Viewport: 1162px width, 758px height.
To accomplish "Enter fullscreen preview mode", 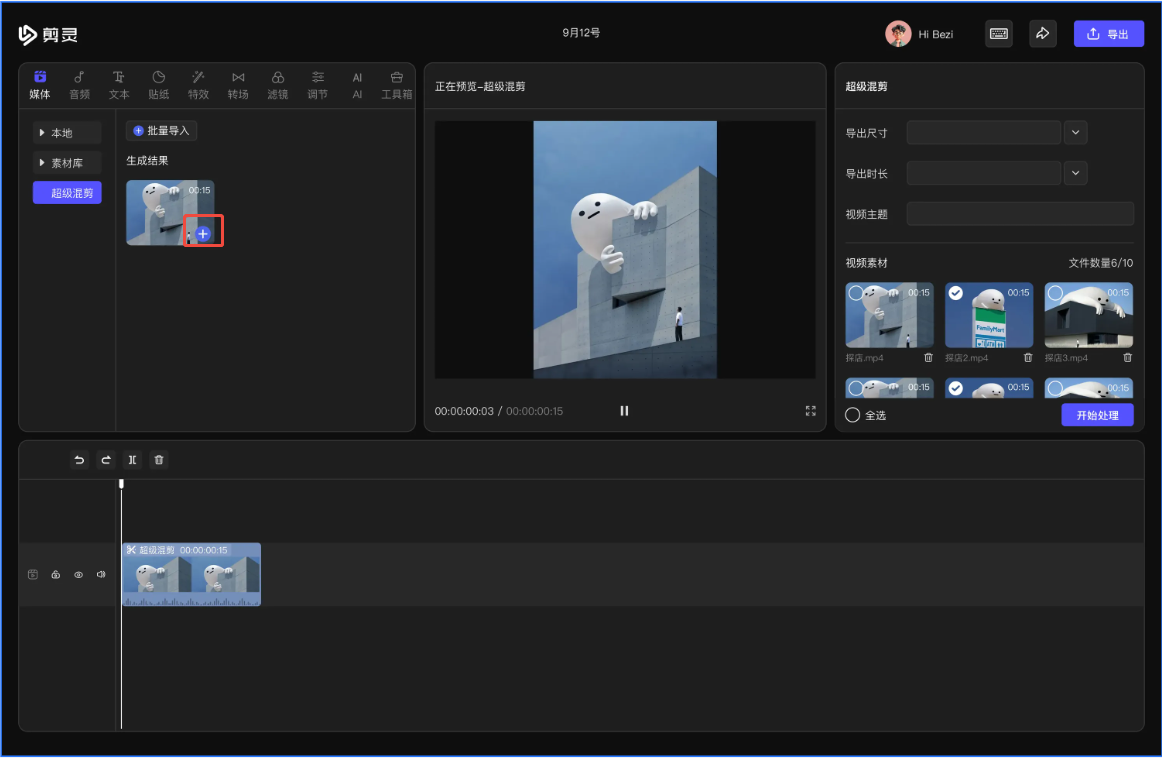I will click(811, 411).
